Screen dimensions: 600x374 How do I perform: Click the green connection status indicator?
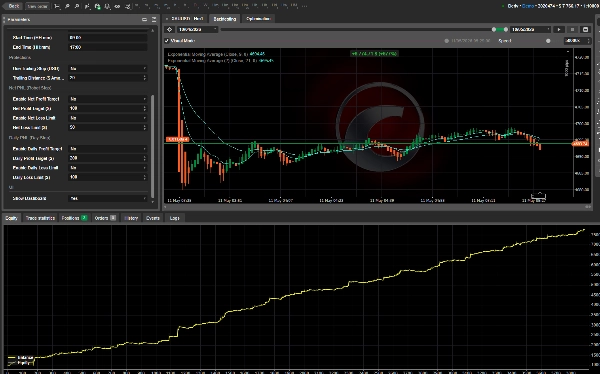503,6
